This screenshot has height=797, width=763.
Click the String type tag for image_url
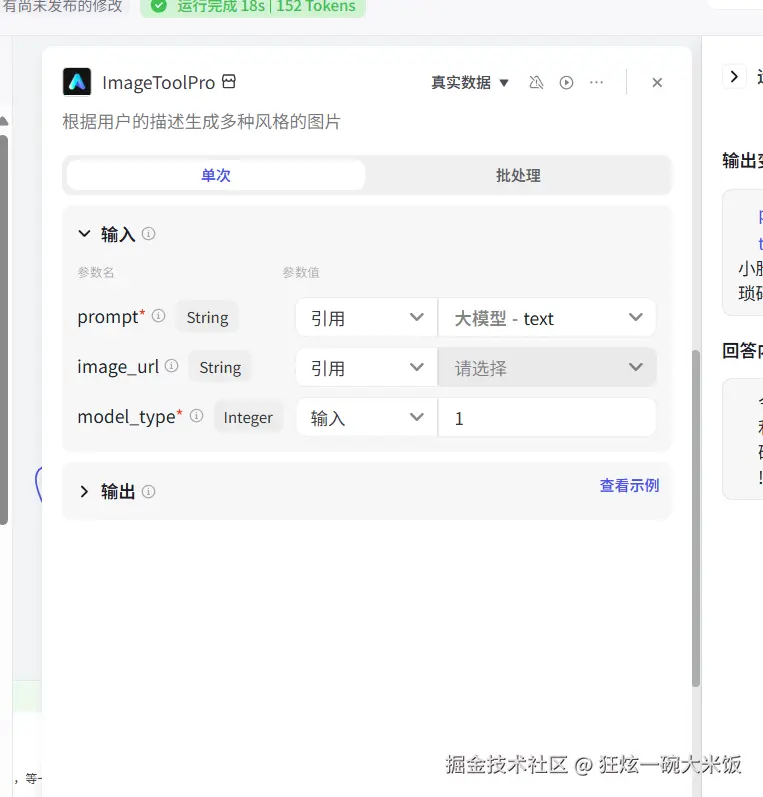coord(220,367)
